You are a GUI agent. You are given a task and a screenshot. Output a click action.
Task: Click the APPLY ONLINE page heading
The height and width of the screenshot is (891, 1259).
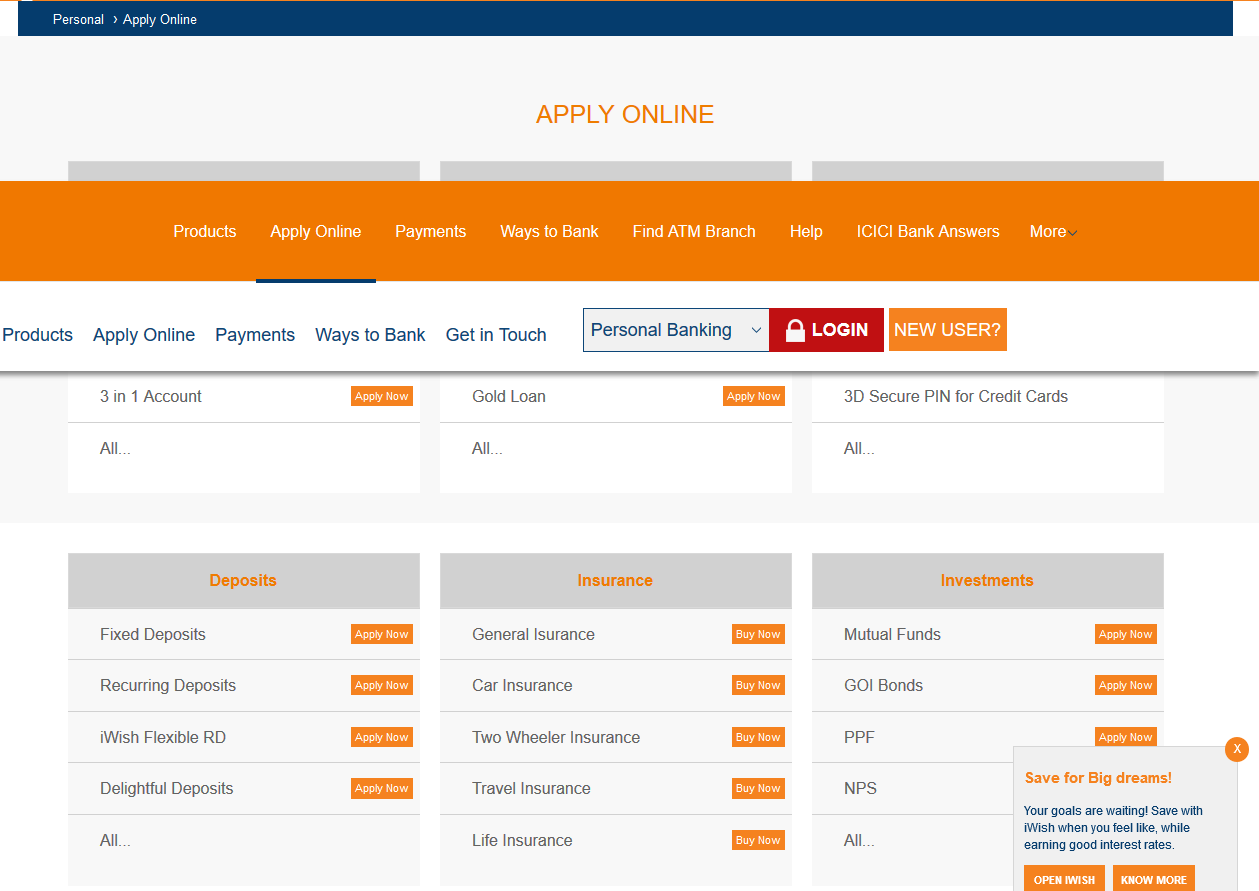[x=625, y=114]
